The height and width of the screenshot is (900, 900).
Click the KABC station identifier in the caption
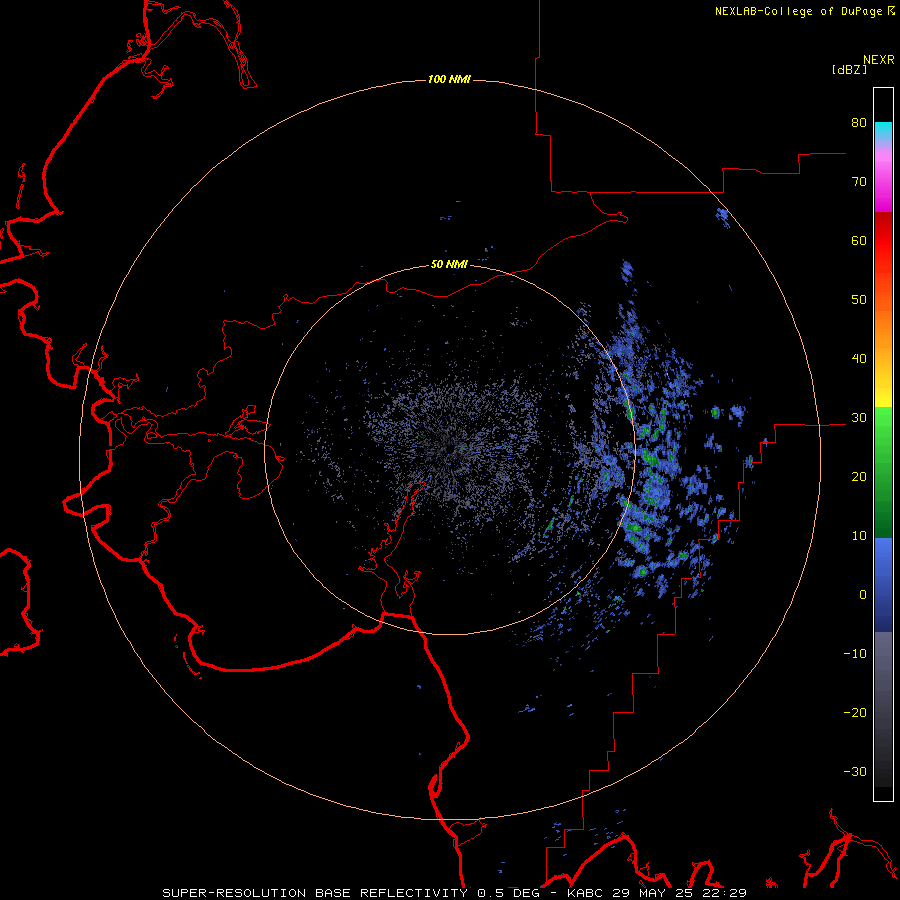(585, 893)
